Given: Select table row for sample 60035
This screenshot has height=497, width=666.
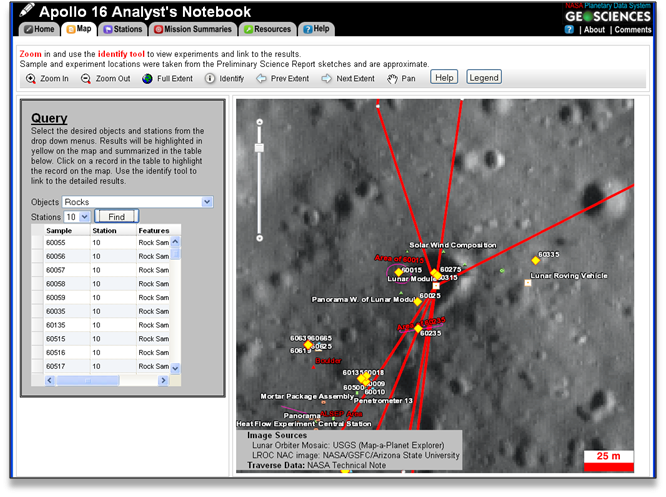Looking at the screenshot, I should coord(101,311).
